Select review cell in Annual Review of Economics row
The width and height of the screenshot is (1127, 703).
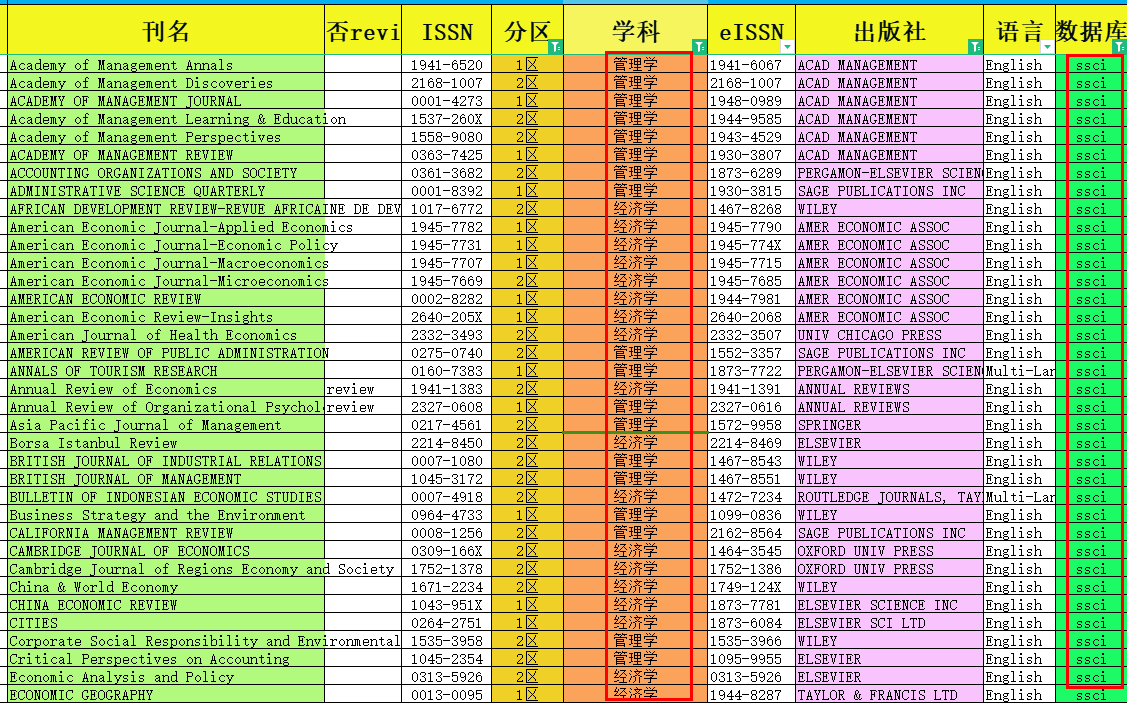point(363,389)
